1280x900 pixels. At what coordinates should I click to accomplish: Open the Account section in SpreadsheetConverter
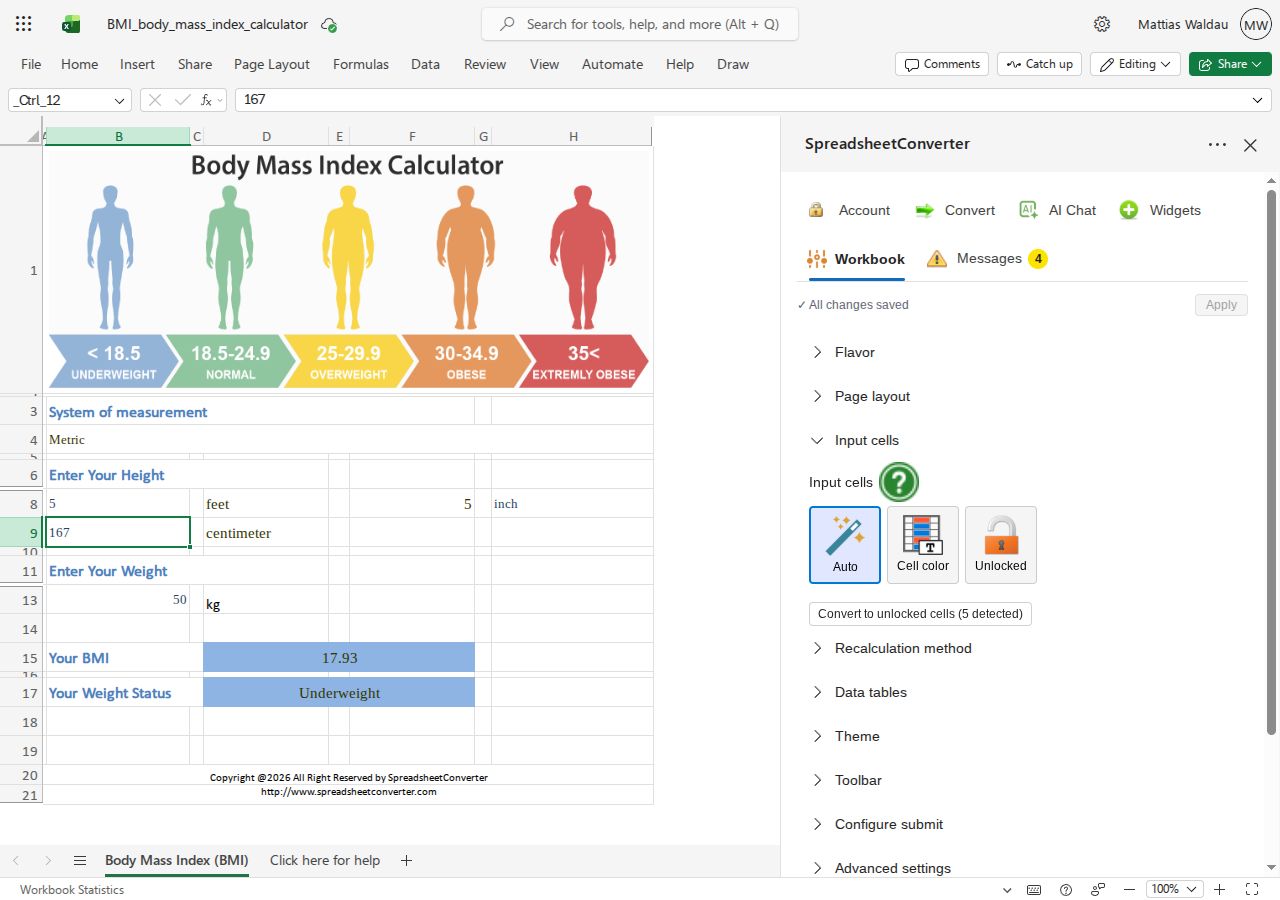(x=849, y=210)
